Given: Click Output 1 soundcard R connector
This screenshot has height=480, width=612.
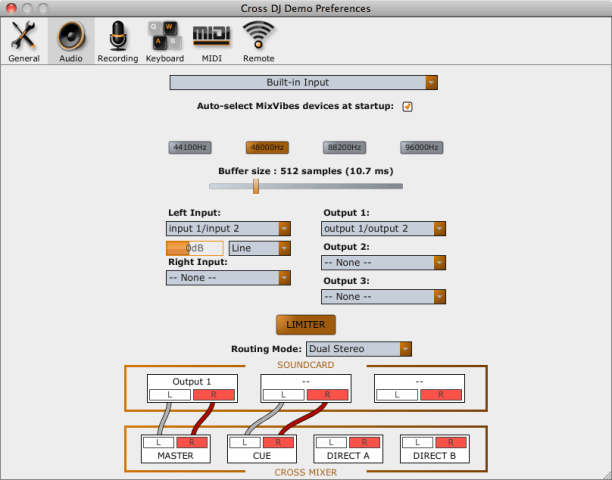Looking at the screenshot, I should [214, 395].
